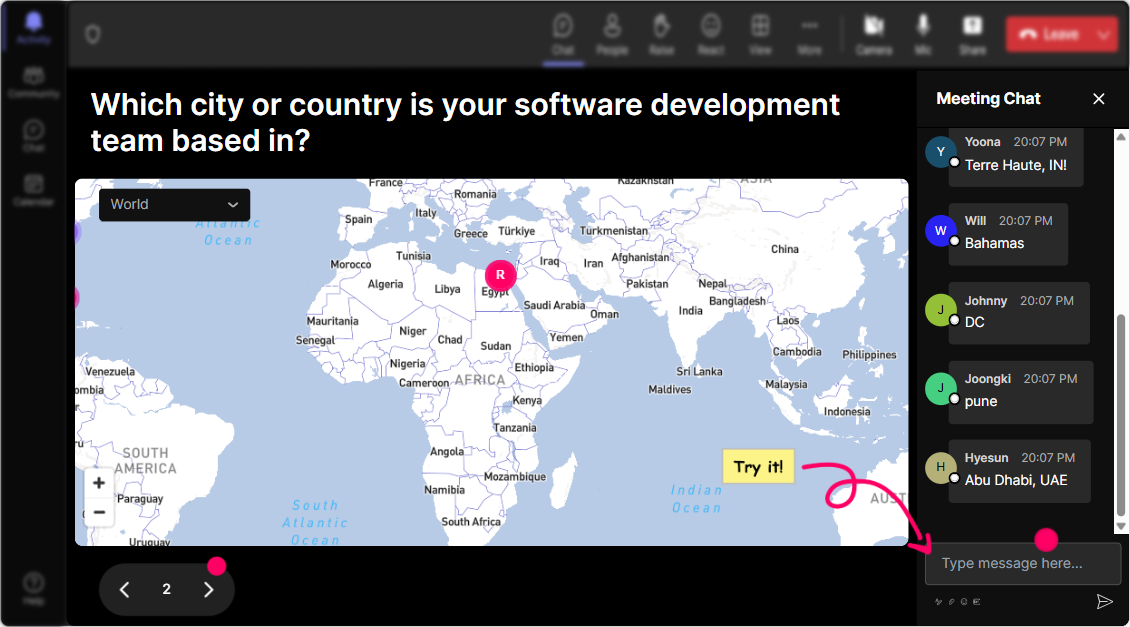Click 'India' label on the map

click(690, 311)
